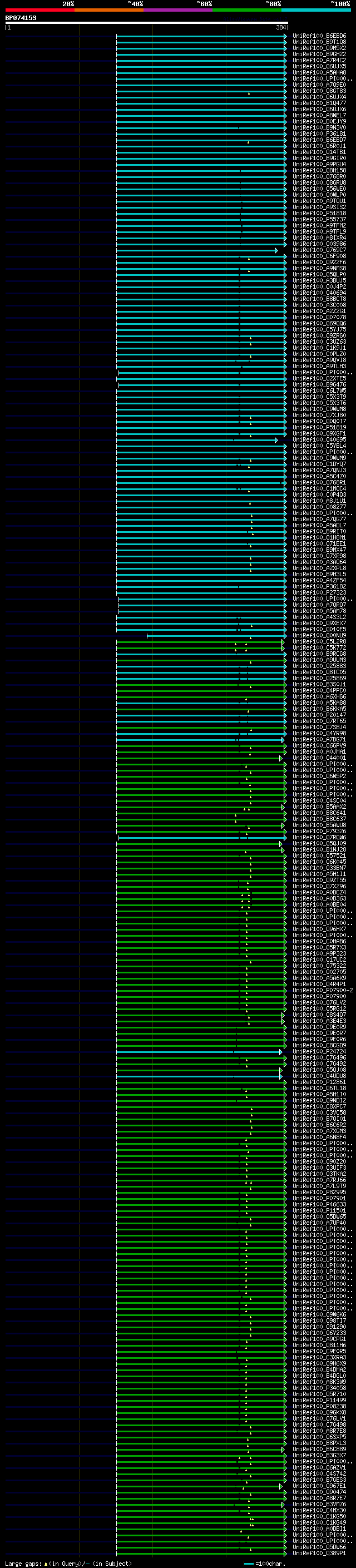Open the UniRef100_P55737 label

point(319,219)
